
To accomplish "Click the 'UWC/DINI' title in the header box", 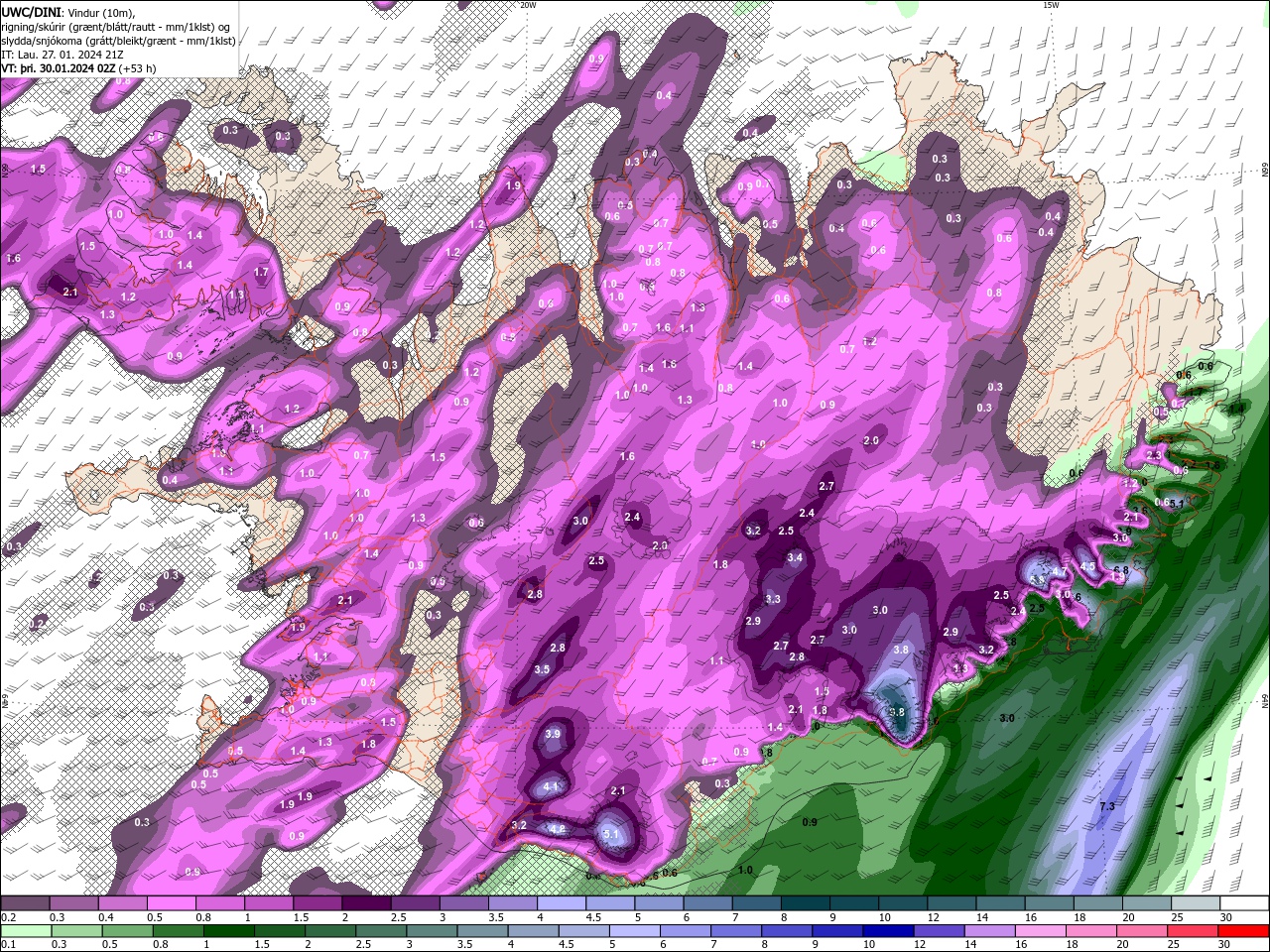I will click(x=30, y=11).
